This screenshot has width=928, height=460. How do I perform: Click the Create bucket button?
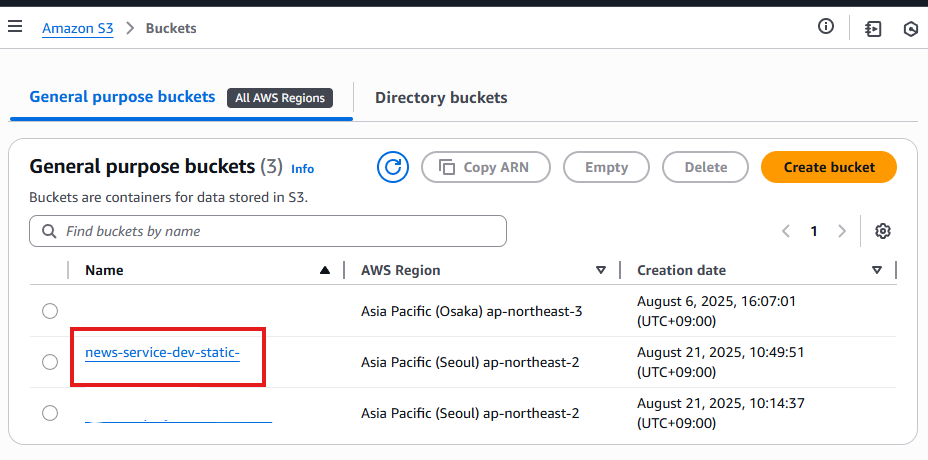(829, 167)
